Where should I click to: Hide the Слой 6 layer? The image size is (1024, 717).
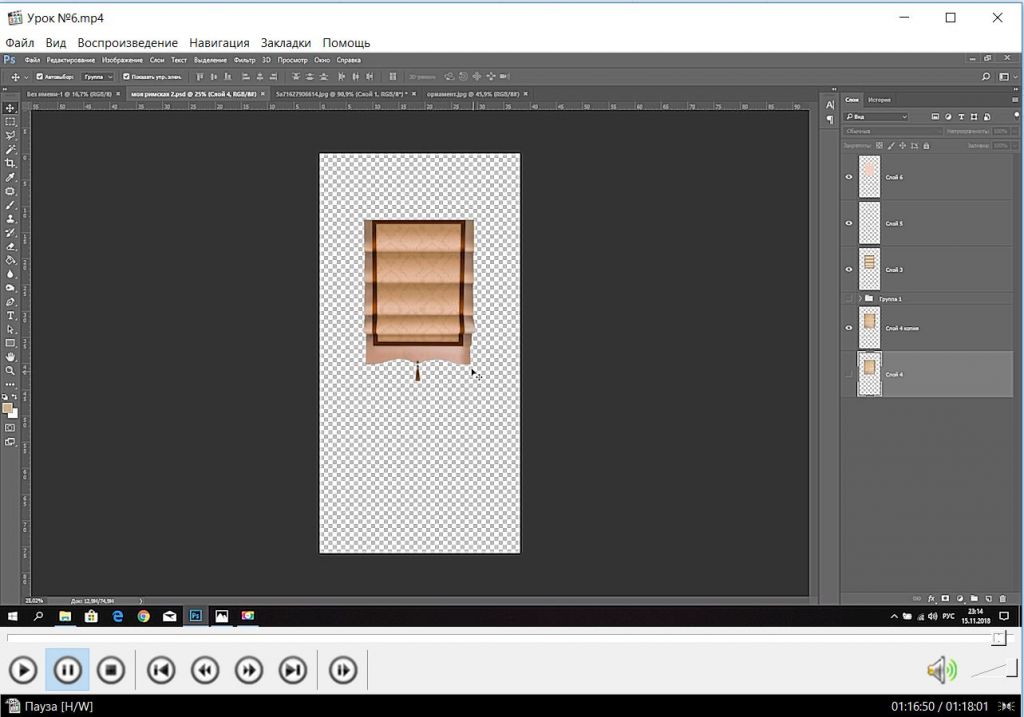849,177
